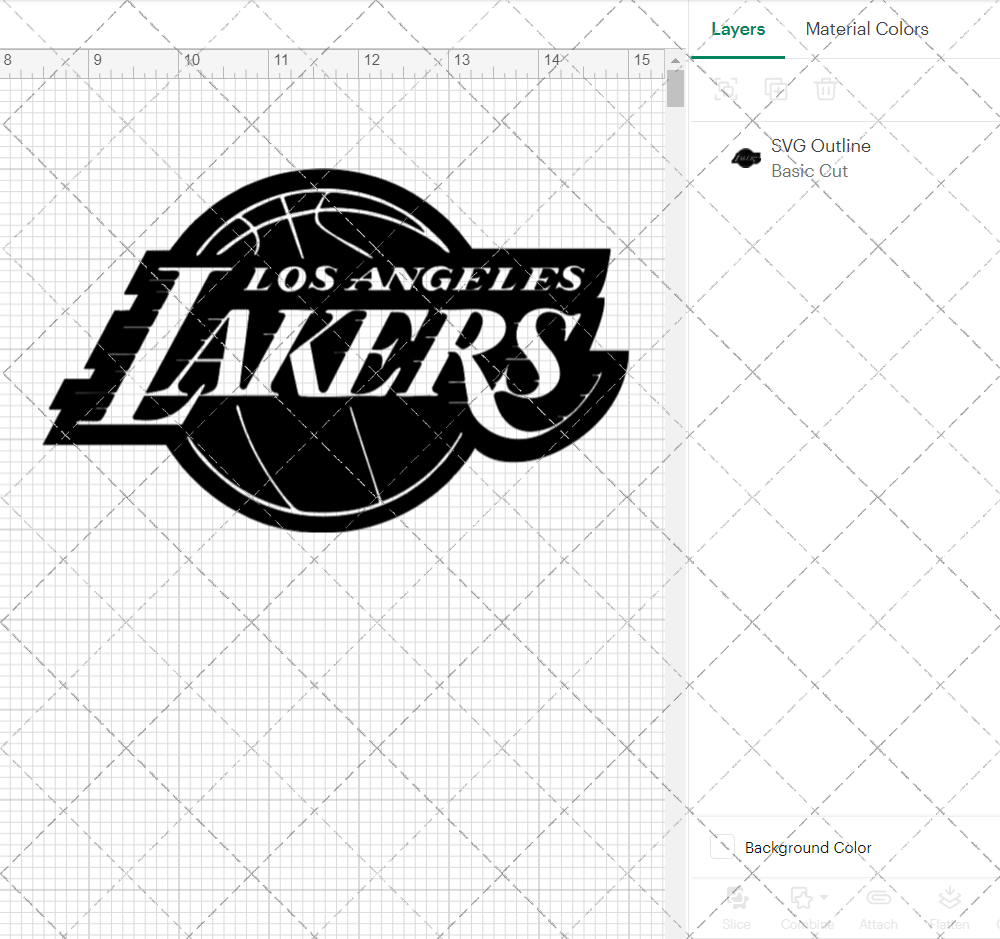Select the Lakers logo on canvas

tap(336, 351)
